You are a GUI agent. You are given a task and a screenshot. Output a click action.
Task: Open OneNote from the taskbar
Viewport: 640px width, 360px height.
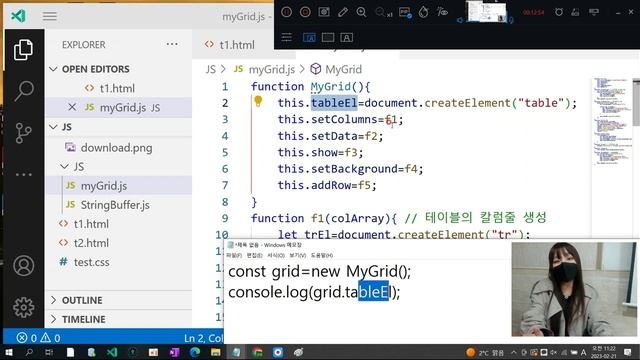point(174,352)
